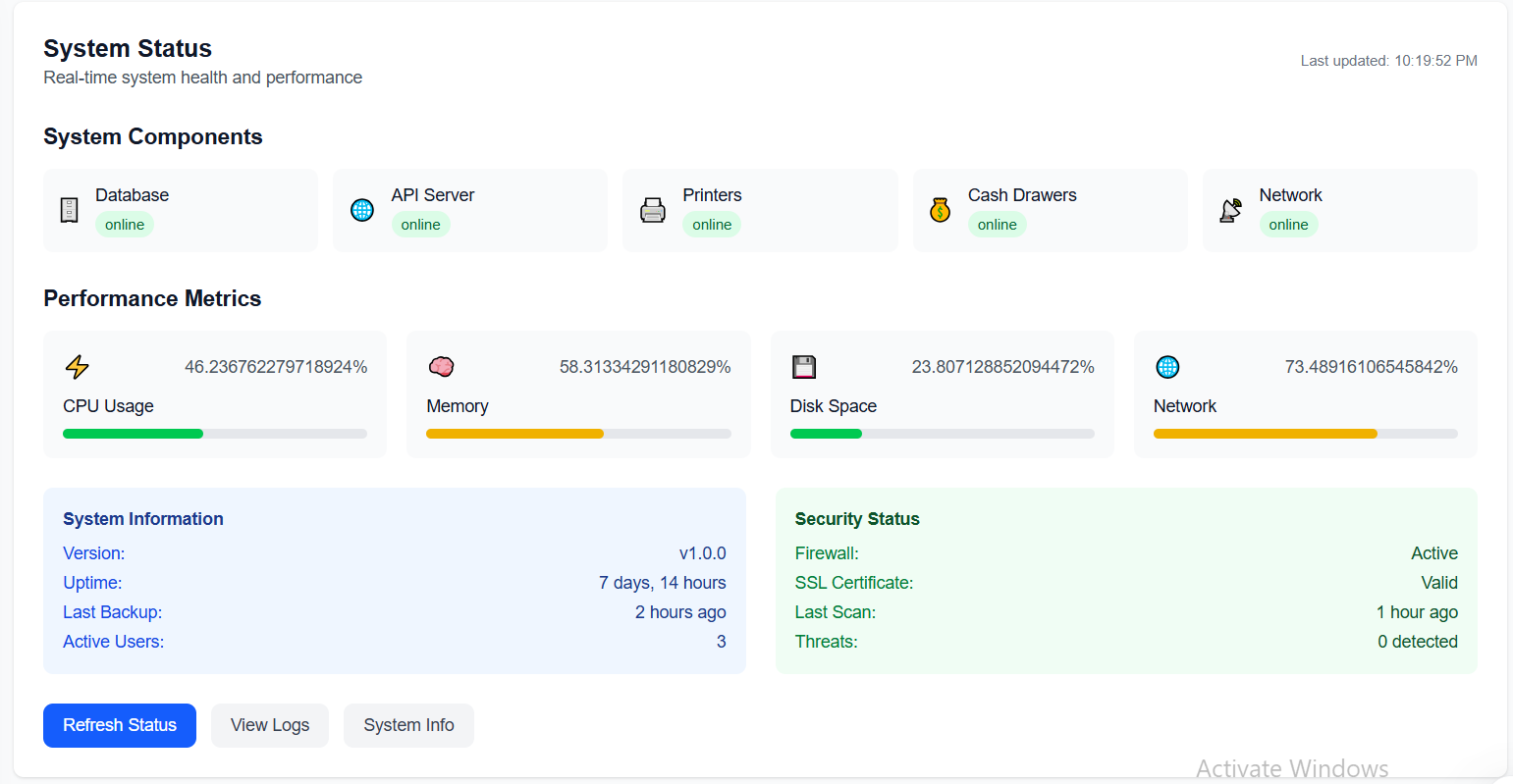
Task: Click the Last updated timestamp
Action: coord(1388,60)
